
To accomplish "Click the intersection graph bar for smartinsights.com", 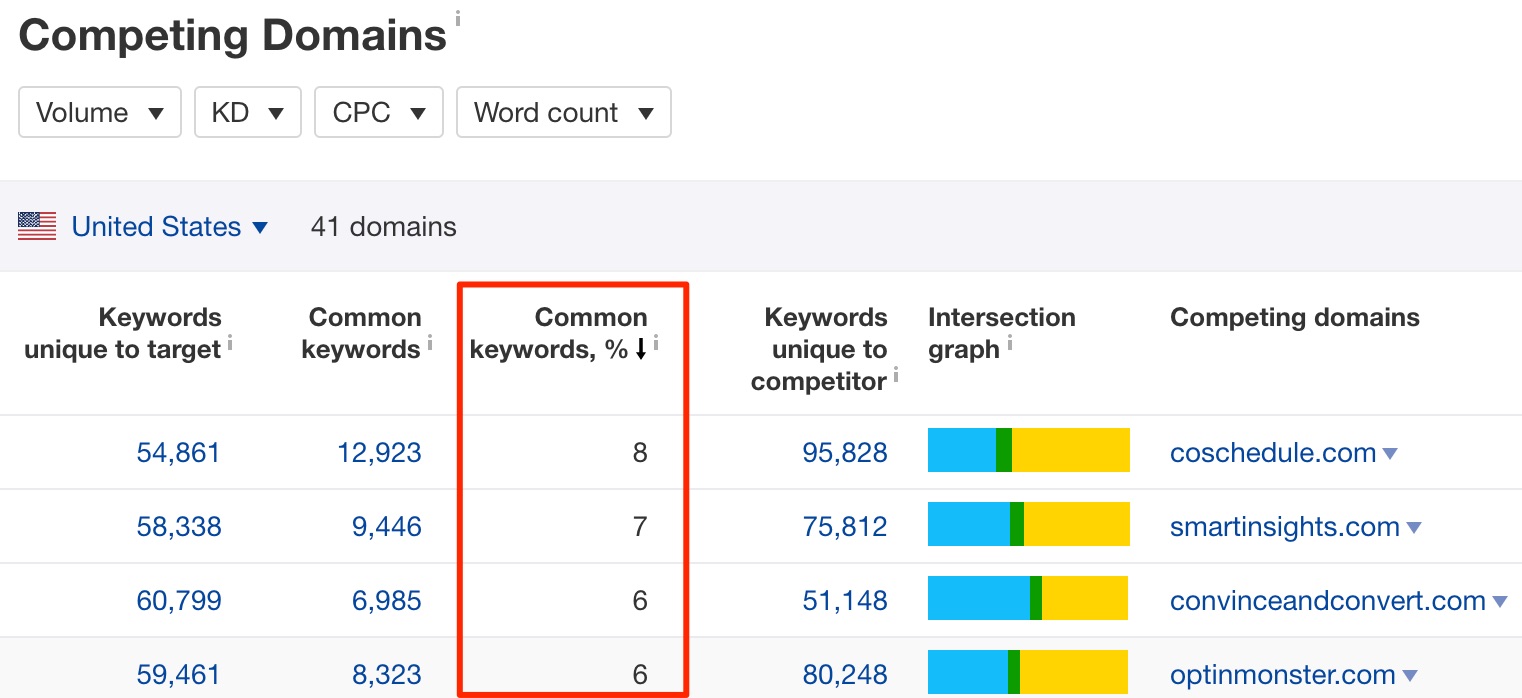I will [x=1028, y=523].
